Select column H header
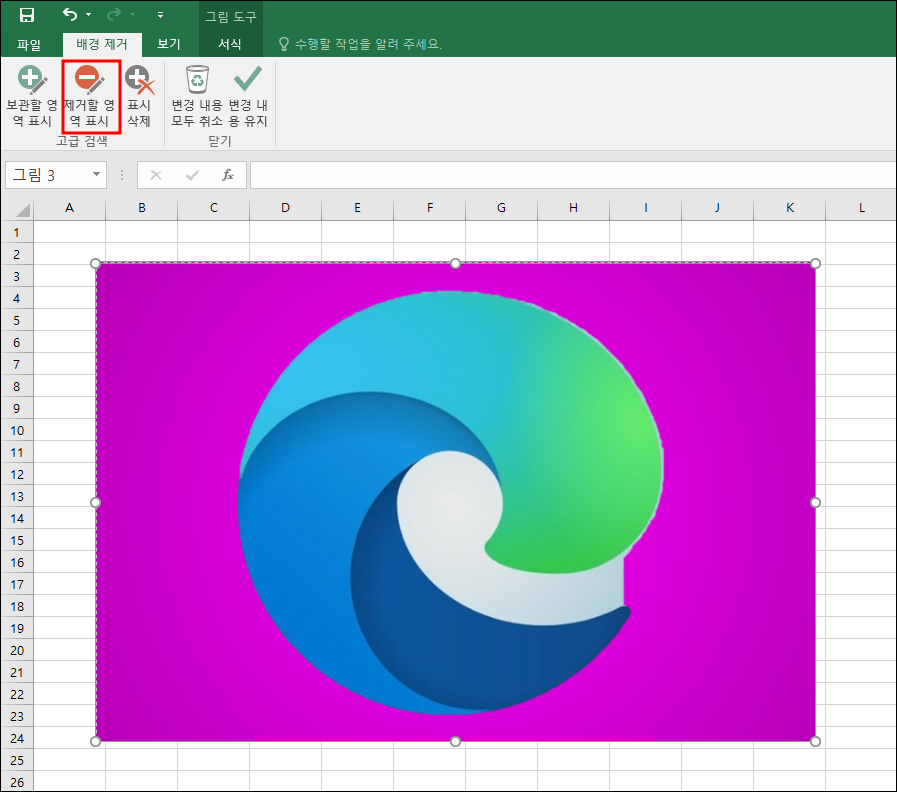This screenshot has width=897, height=792. tap(573, 208)
